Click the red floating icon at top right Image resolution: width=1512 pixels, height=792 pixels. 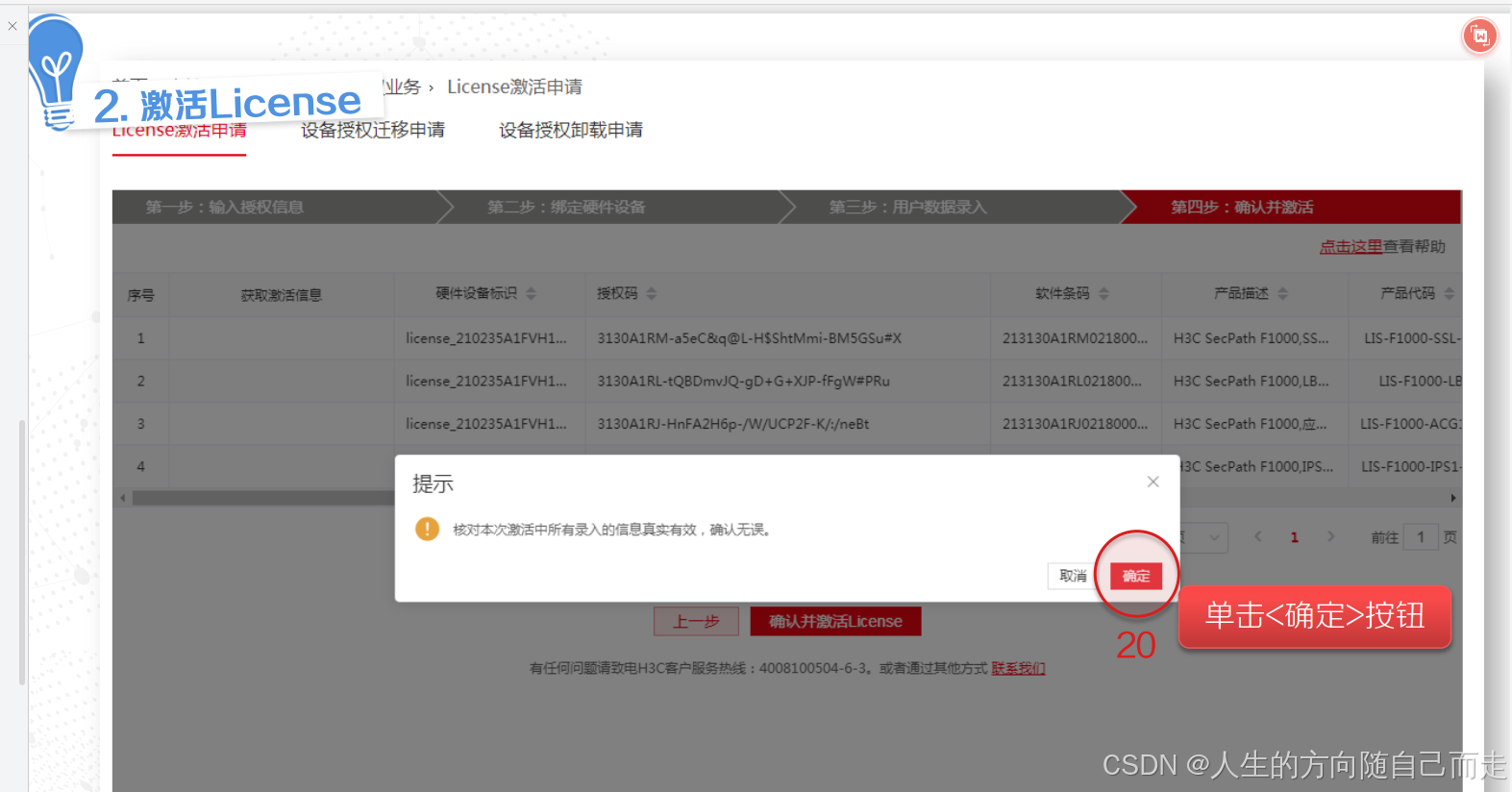[x=1480, y=37]
